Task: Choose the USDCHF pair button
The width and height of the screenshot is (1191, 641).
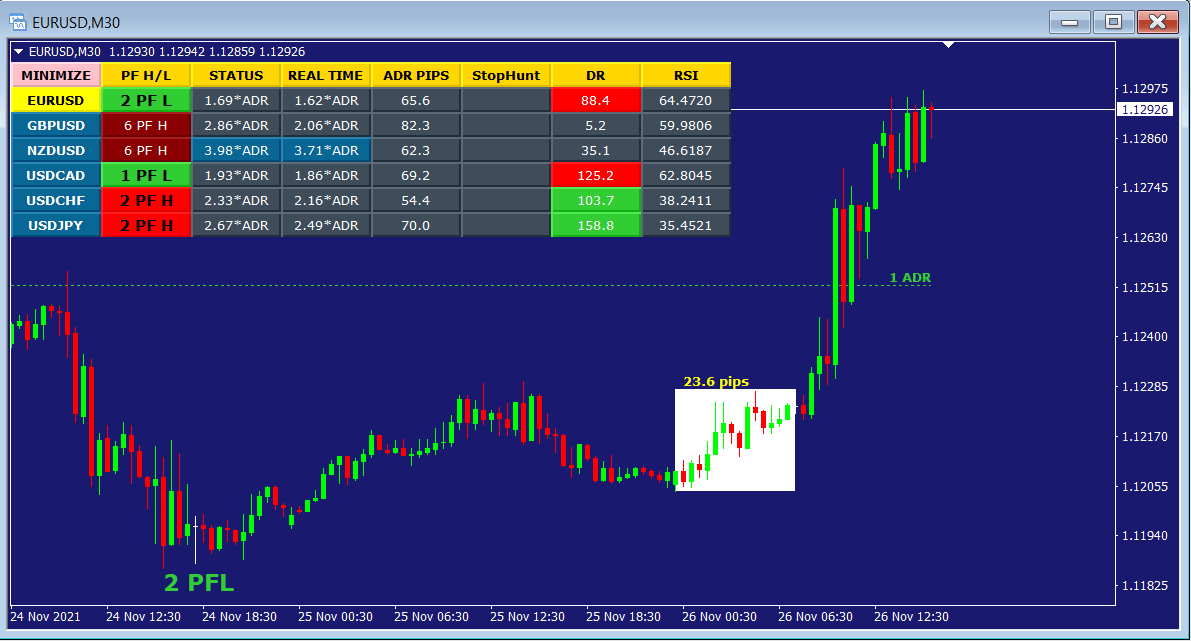Action: coord(56,200)
